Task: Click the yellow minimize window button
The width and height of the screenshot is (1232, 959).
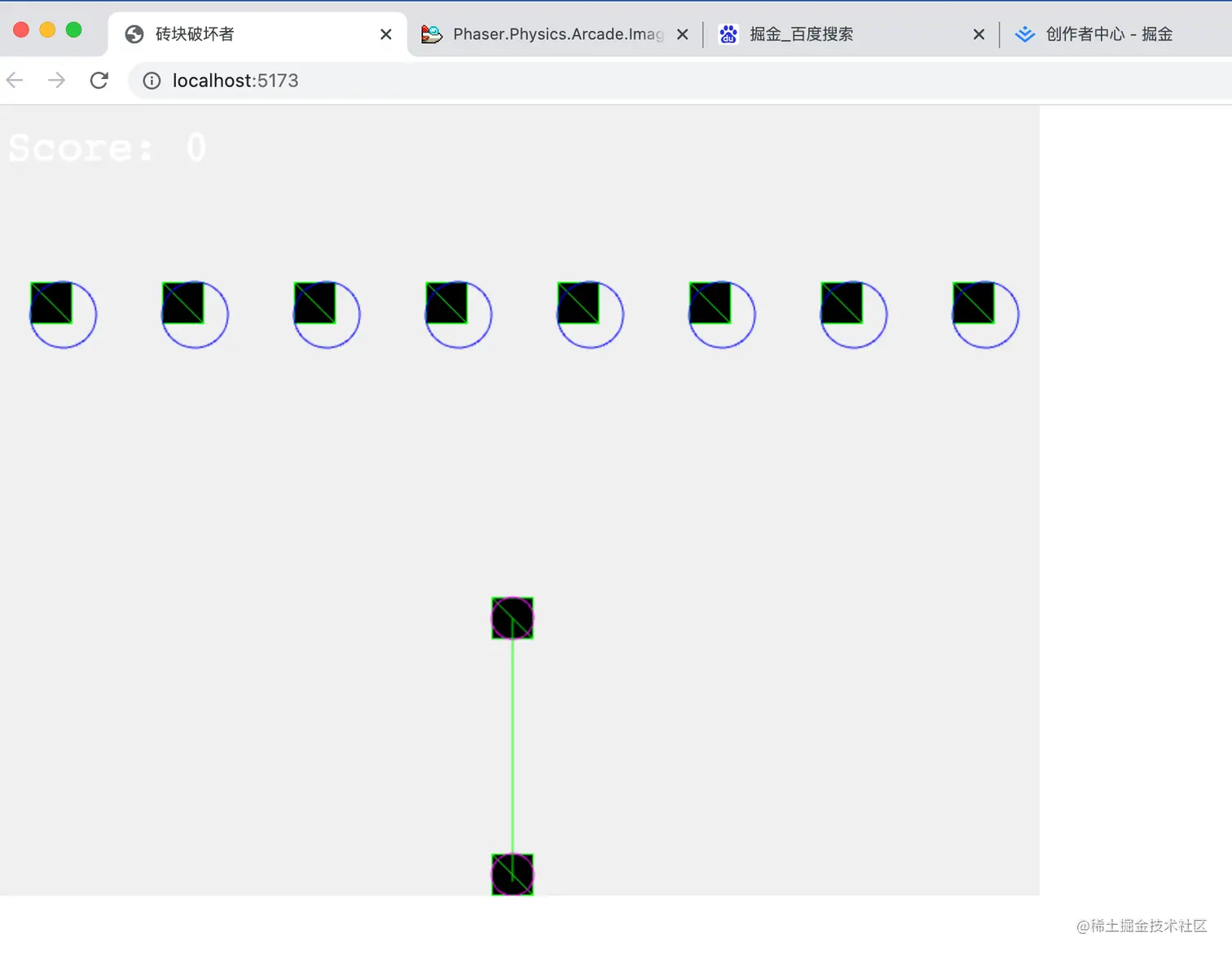Action: tap(47, 30)
